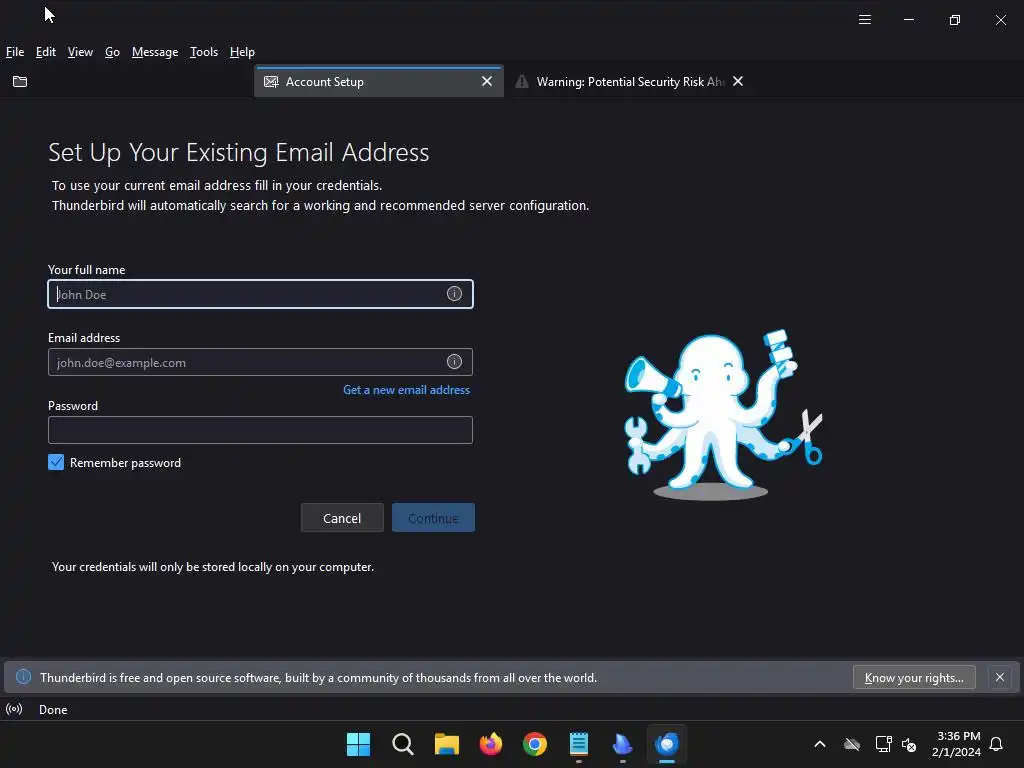Open the File menu

15,52
